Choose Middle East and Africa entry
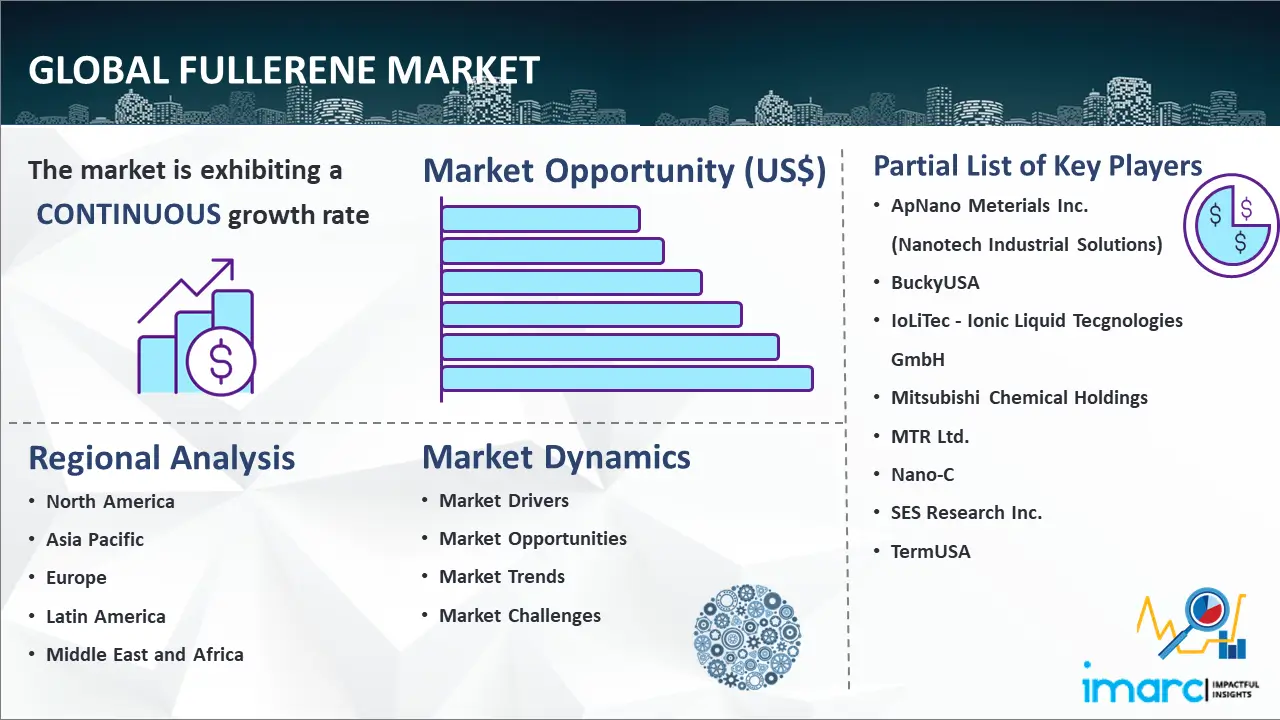Image resolution: width=1280 pixels, height=720 pixels. tap(145, 655)
